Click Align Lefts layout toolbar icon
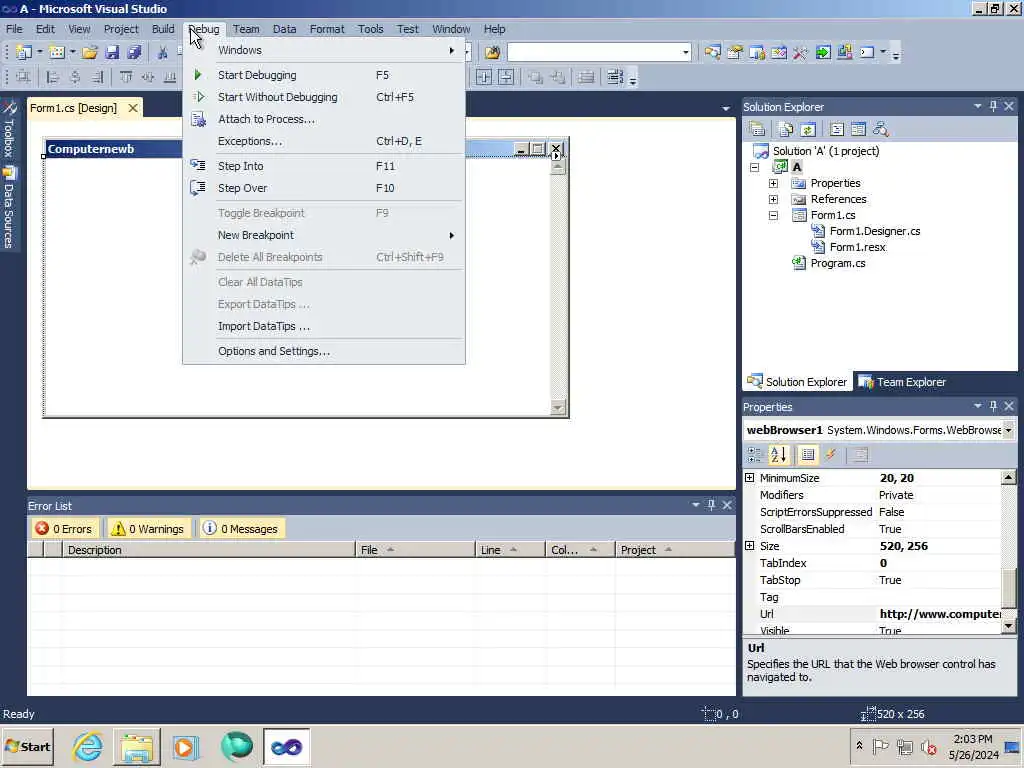The height and width of the screenshot is (768, 1024). 53,77
